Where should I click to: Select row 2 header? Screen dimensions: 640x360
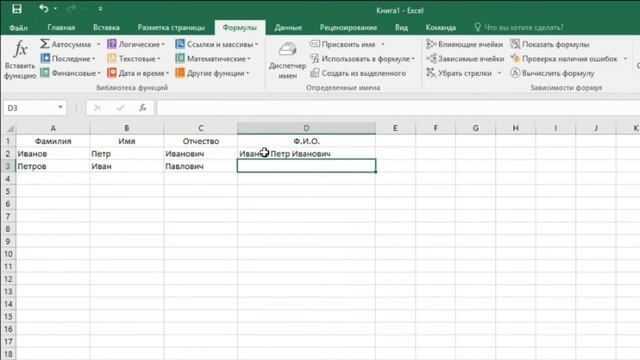(x=8, y=153)
